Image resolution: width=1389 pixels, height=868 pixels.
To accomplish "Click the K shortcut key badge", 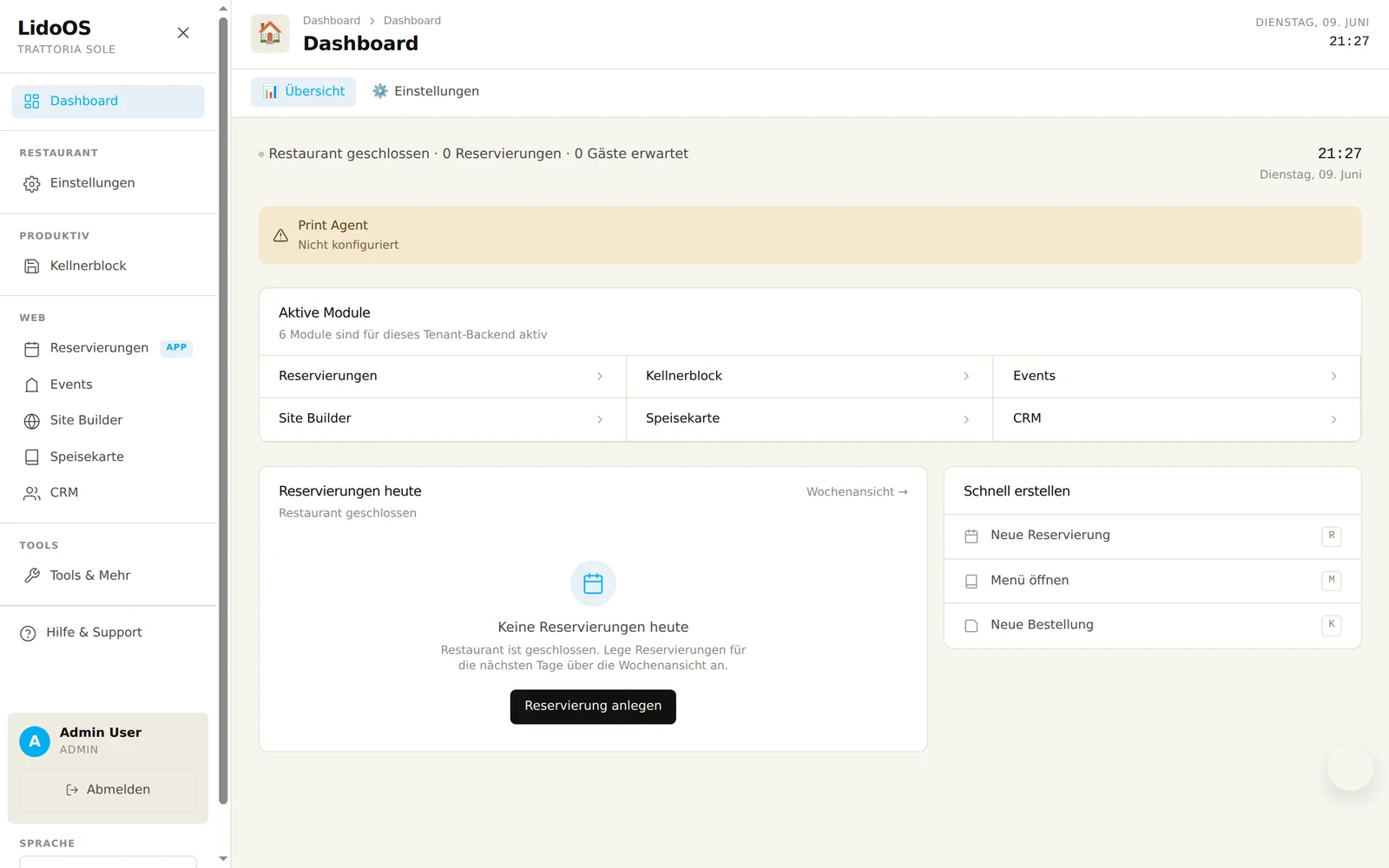I will pos(1332,624).
